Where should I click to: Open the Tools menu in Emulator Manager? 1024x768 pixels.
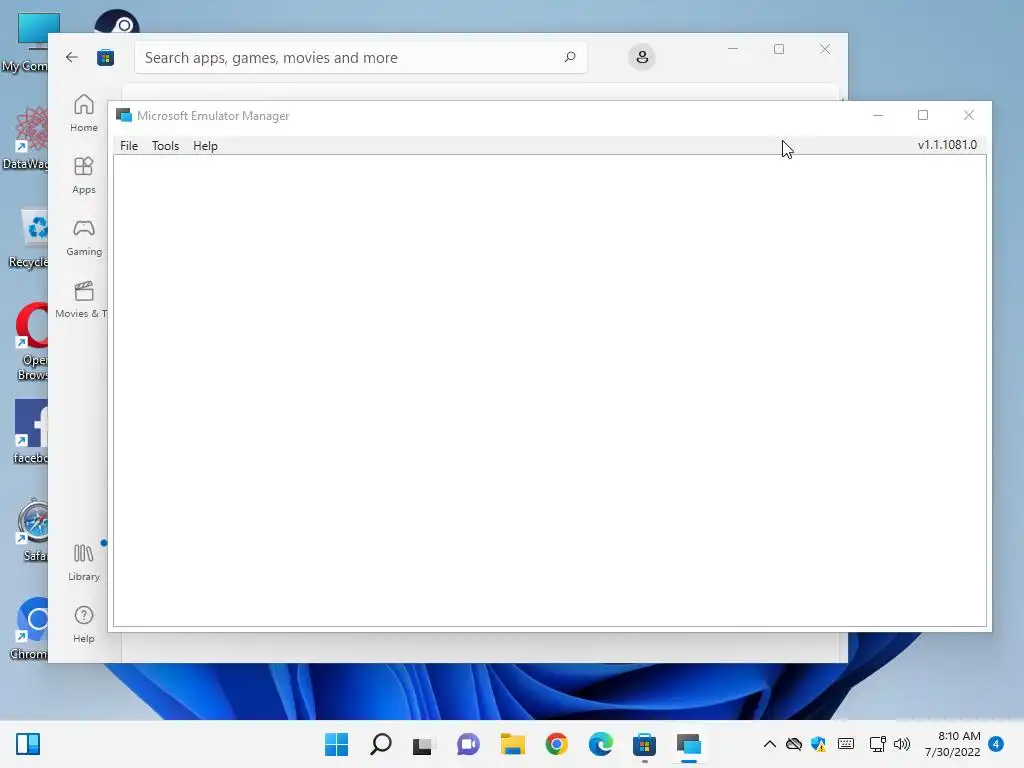pos(165,146)
